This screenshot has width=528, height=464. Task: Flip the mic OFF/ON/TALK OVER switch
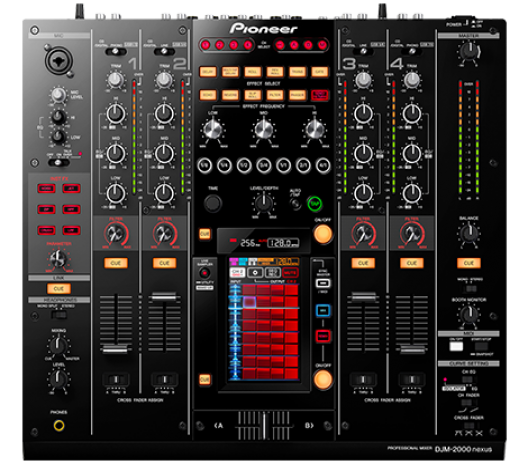(58, 163)
